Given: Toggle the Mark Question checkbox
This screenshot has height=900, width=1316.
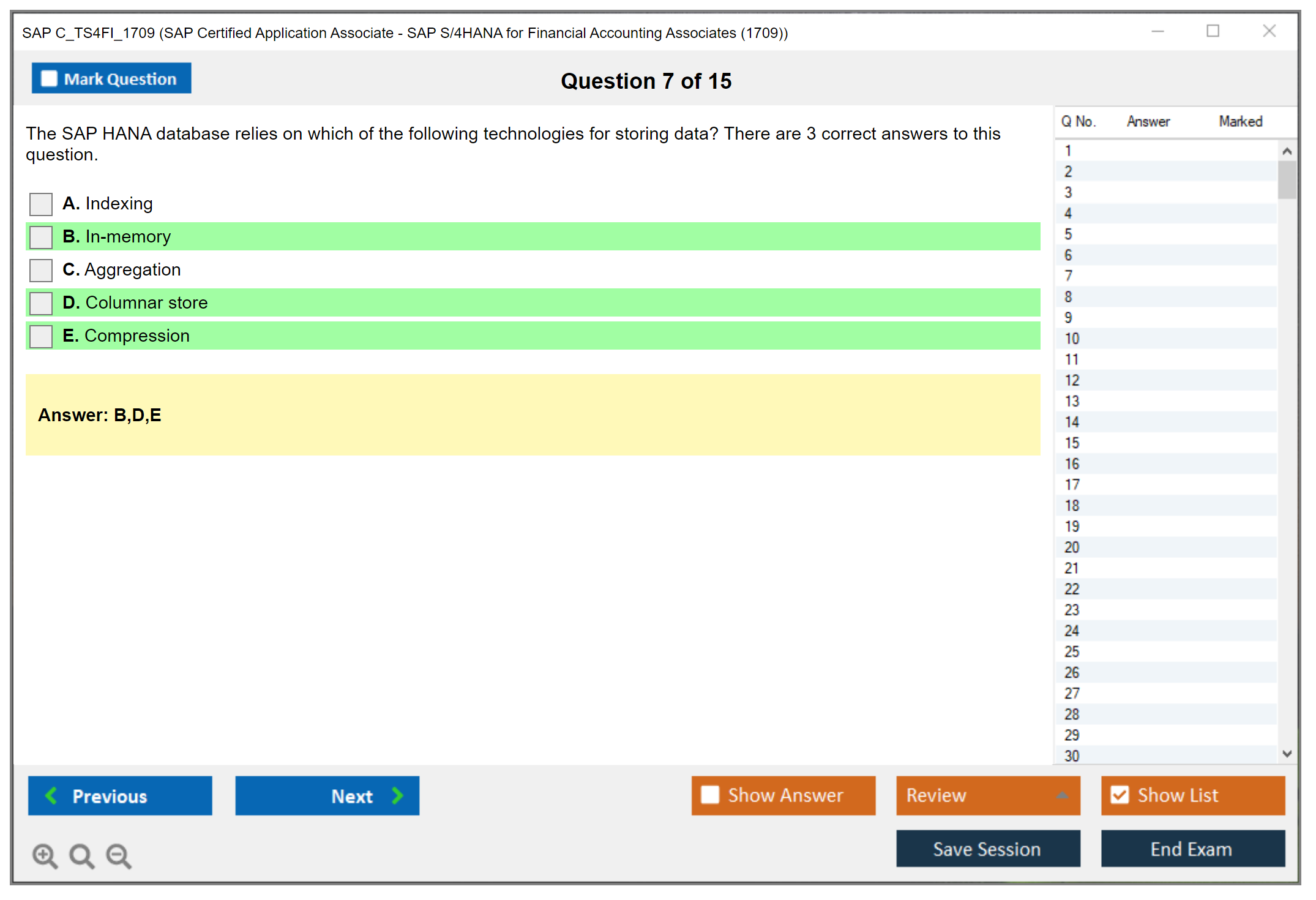Looking at the screenshot, I should (49, 79).
